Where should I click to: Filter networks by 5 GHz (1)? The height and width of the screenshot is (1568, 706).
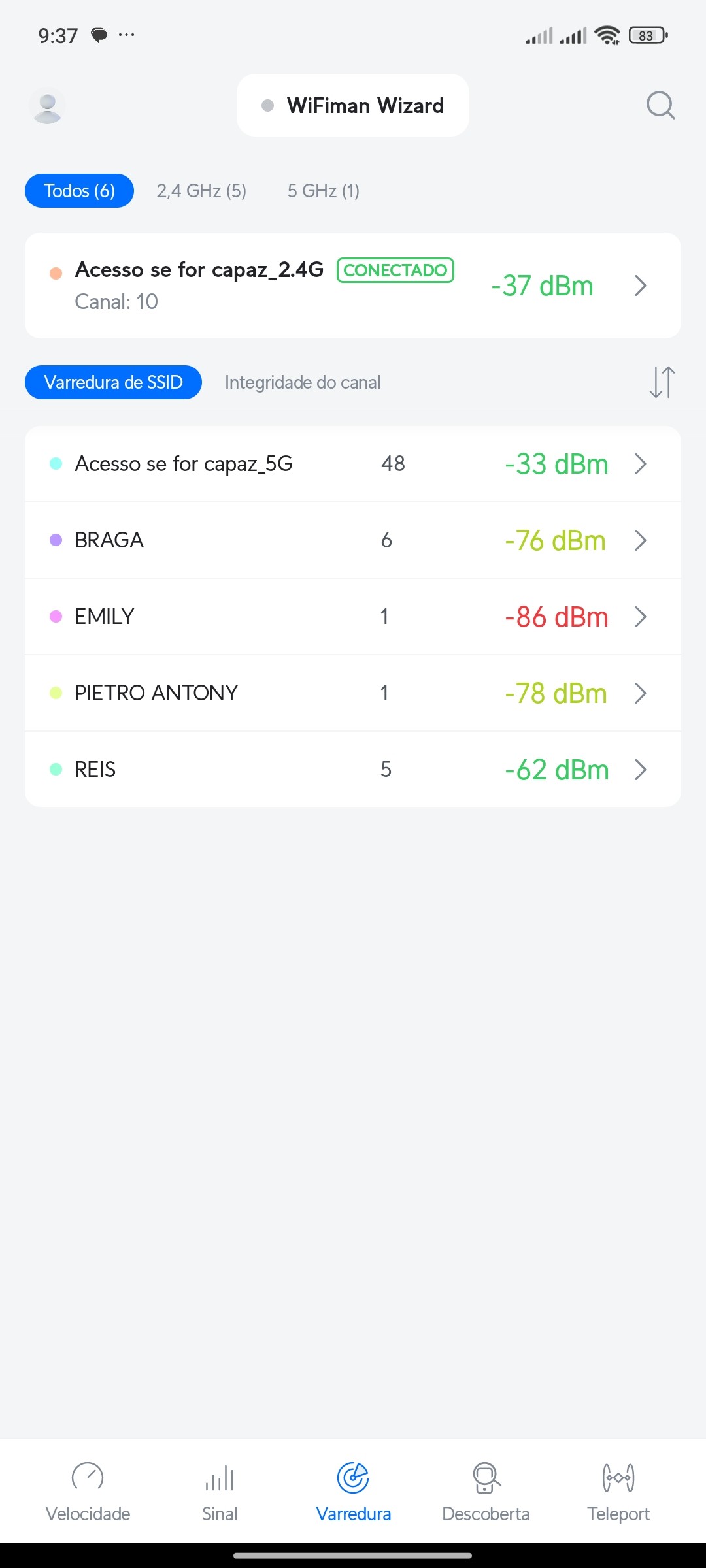coord(324,191)
